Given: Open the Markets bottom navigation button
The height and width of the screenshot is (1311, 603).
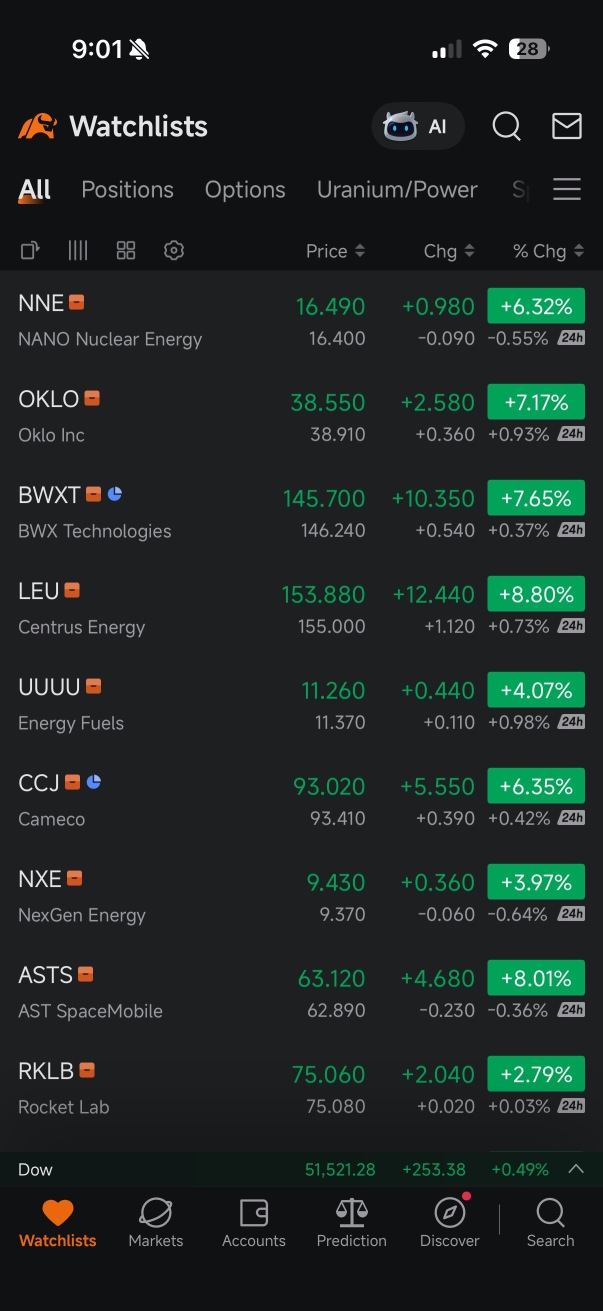Looking at the screenshot, I should 156,1222.
